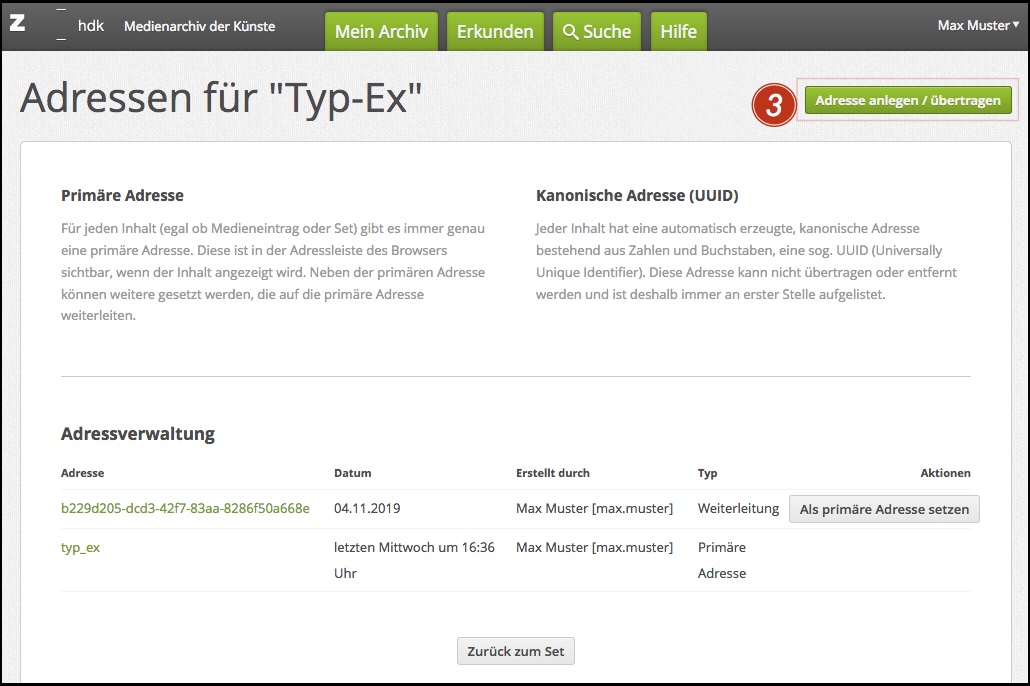Screen dimensions: 1030x686
Task: Click the Weiterleitung type cell
Action: [738, 508]
